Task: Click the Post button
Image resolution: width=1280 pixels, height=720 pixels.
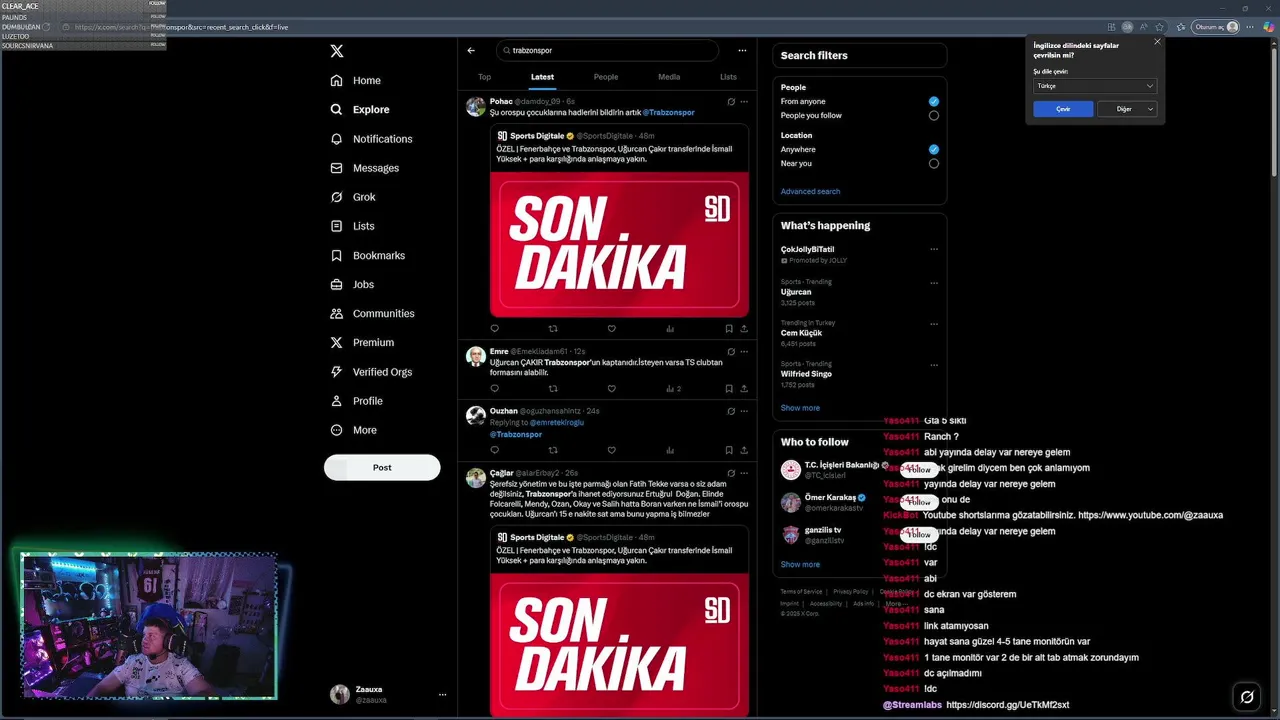Action: click(x=382, y=467)
